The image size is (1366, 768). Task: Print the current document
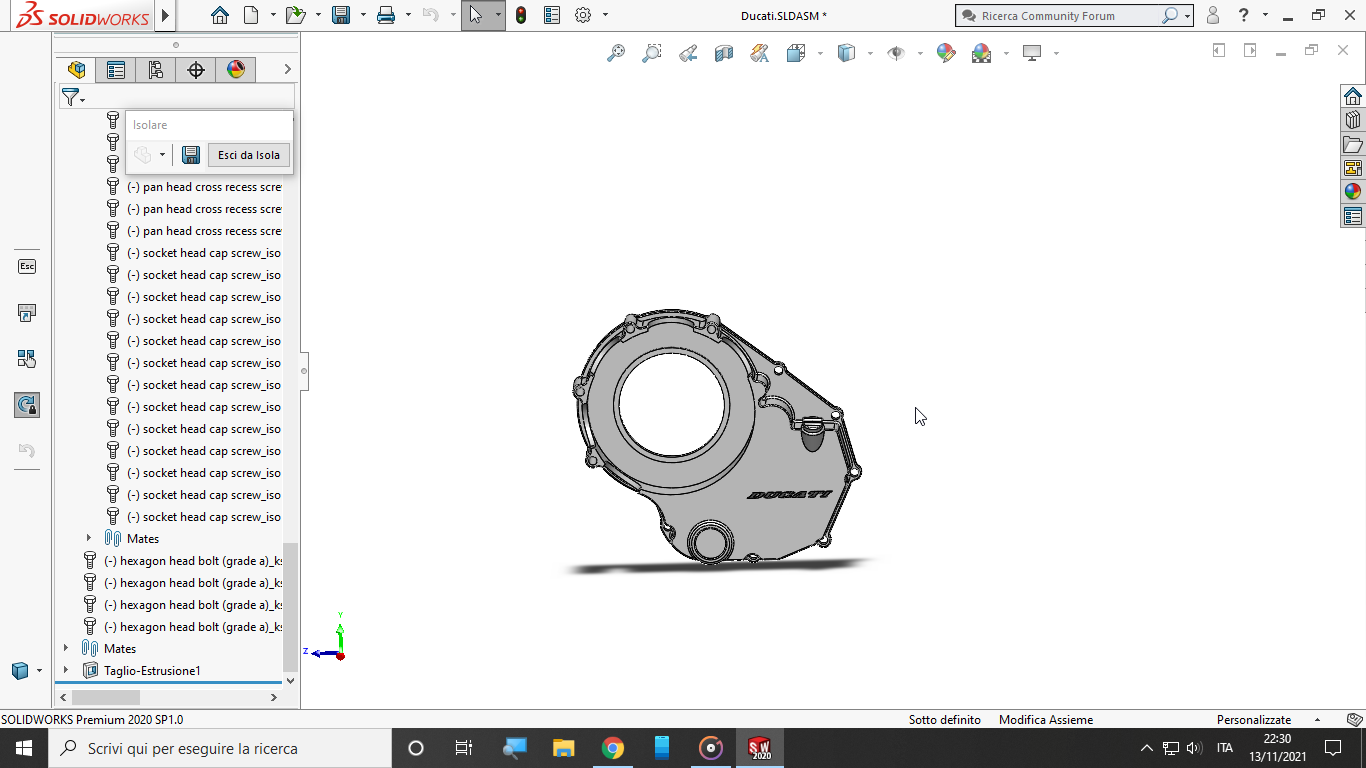[x=386, y=15]
